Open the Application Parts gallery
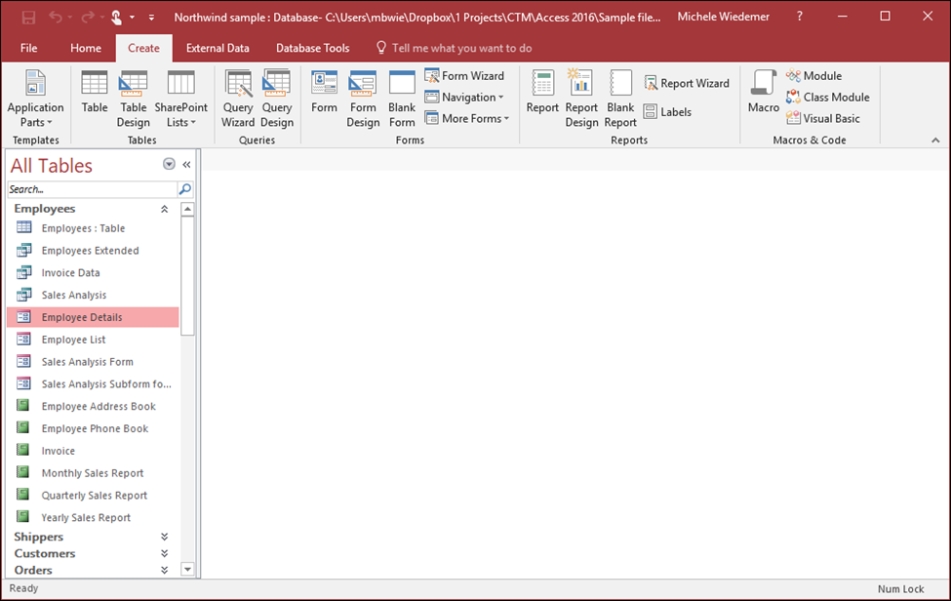The image size is (951, 601). pos(35,98)
